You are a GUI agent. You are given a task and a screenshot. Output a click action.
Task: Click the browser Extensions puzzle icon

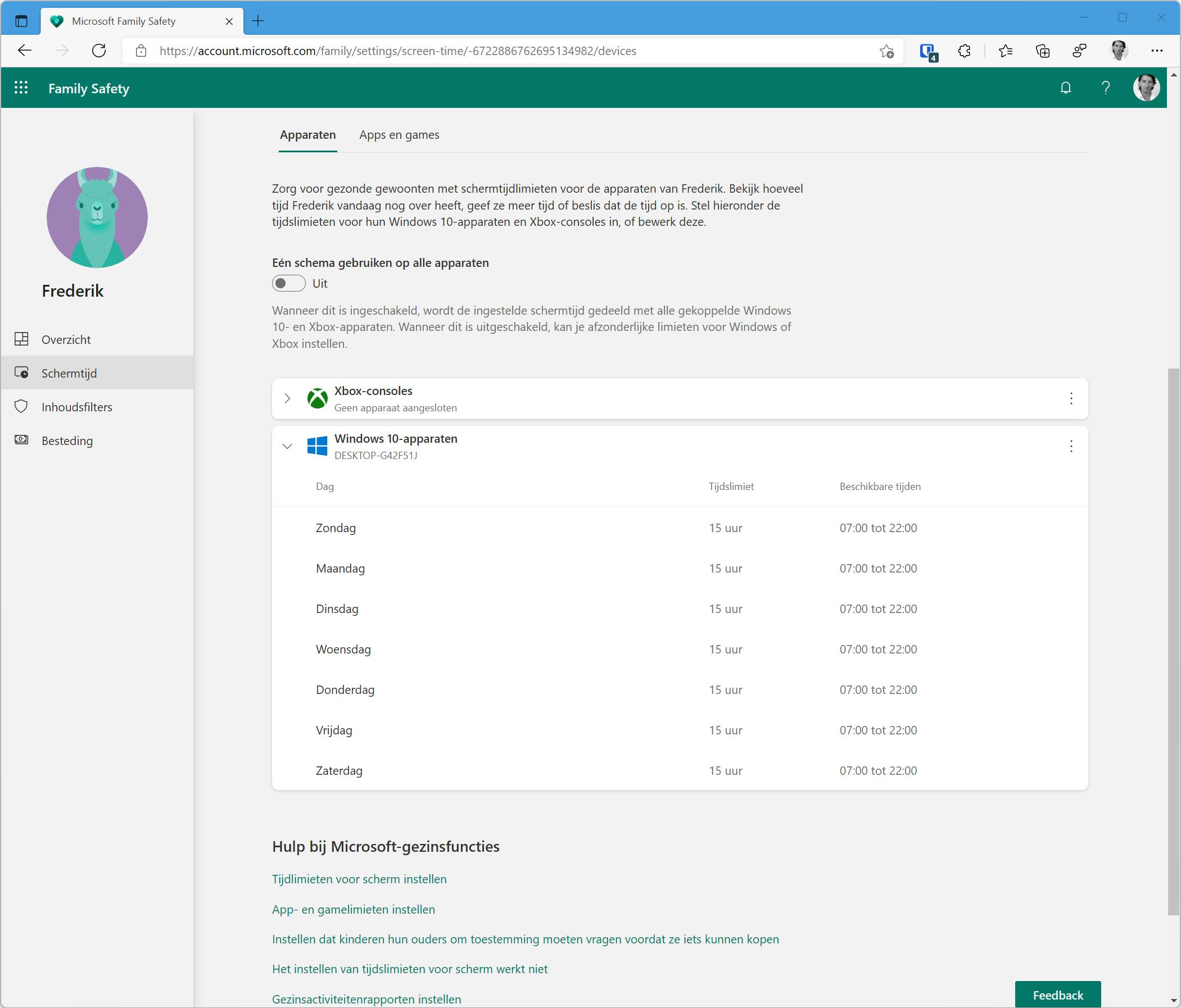pos(964,51)
